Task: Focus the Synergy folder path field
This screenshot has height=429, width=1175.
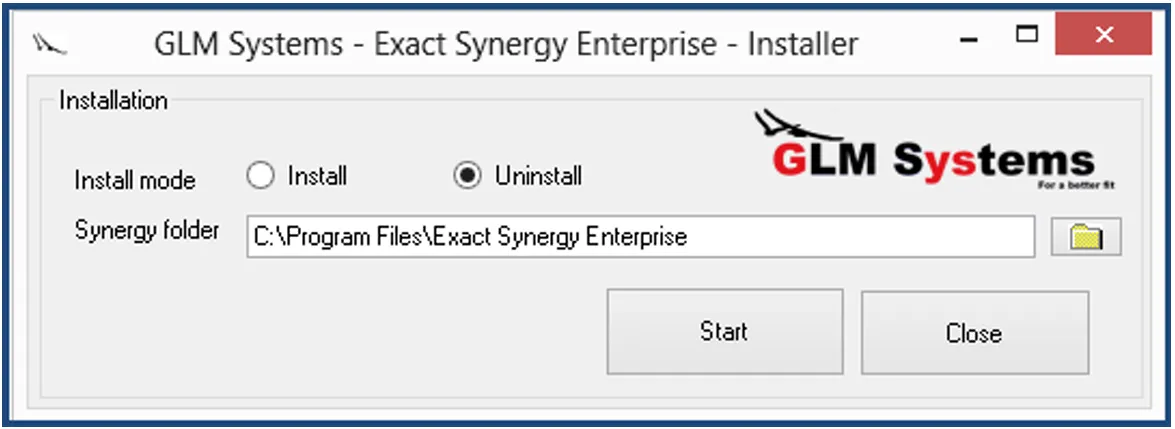Action: pyautogui.click(x=640, y=237)
